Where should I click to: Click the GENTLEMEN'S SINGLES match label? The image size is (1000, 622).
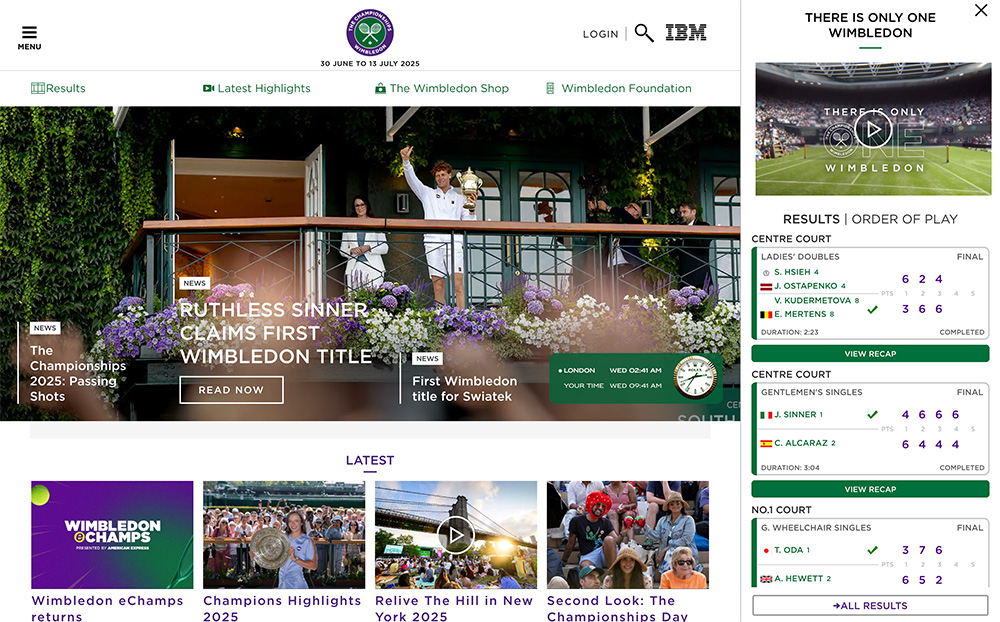(x=811, y=392)
